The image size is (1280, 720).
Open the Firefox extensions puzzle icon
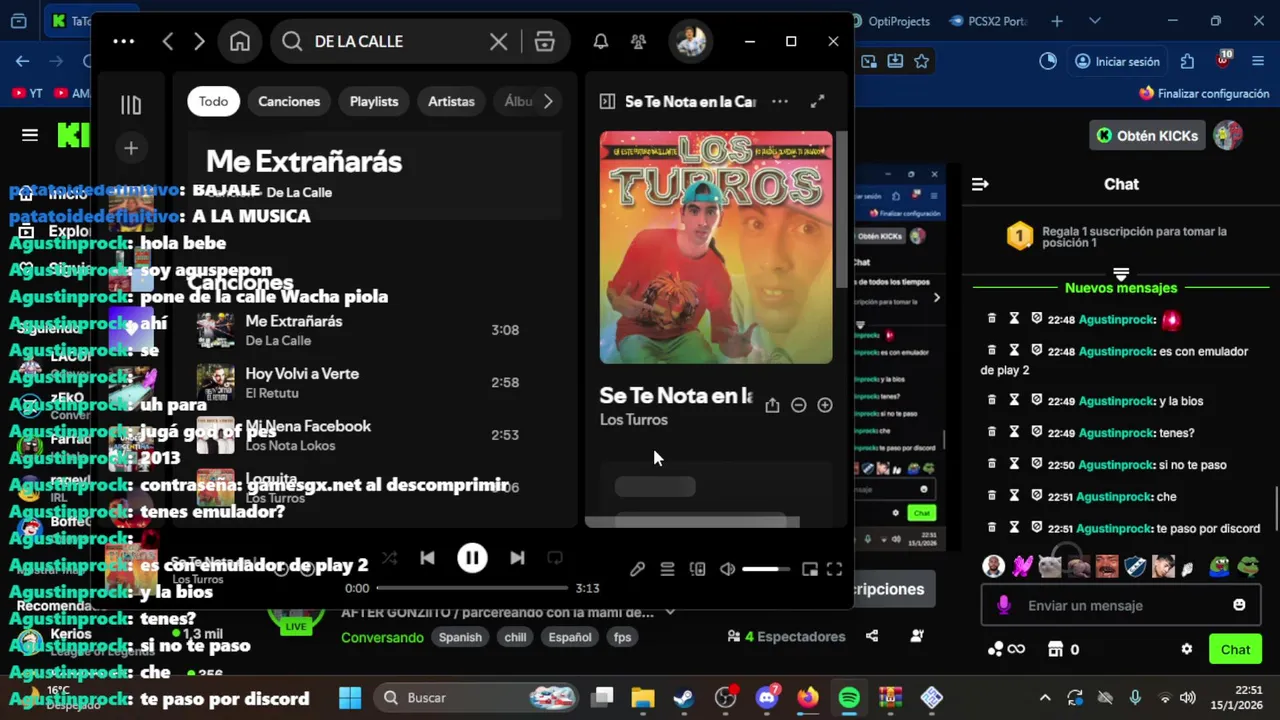click(x=1187, y=61)
